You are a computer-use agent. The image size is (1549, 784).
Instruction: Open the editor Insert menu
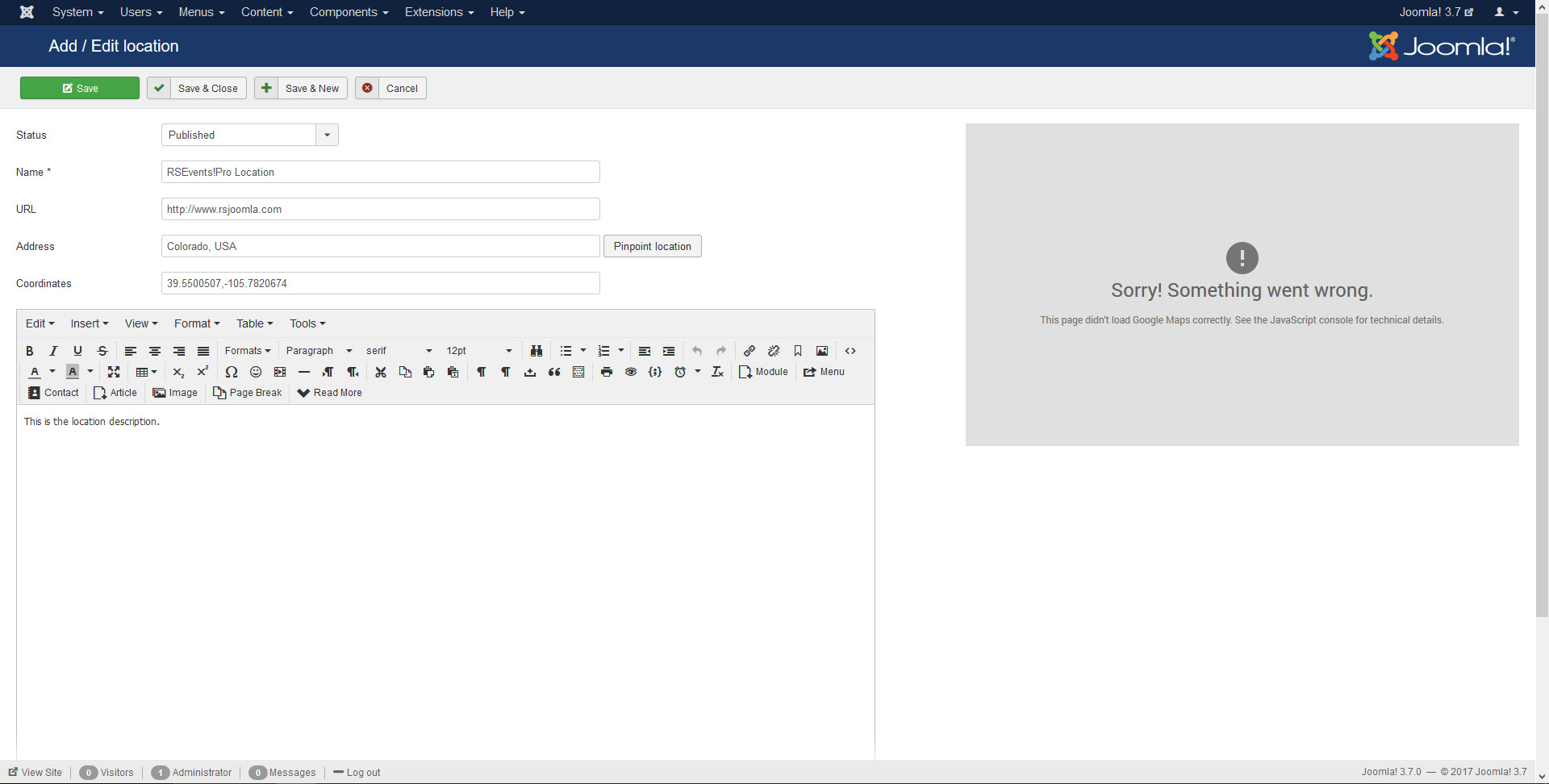89,323
